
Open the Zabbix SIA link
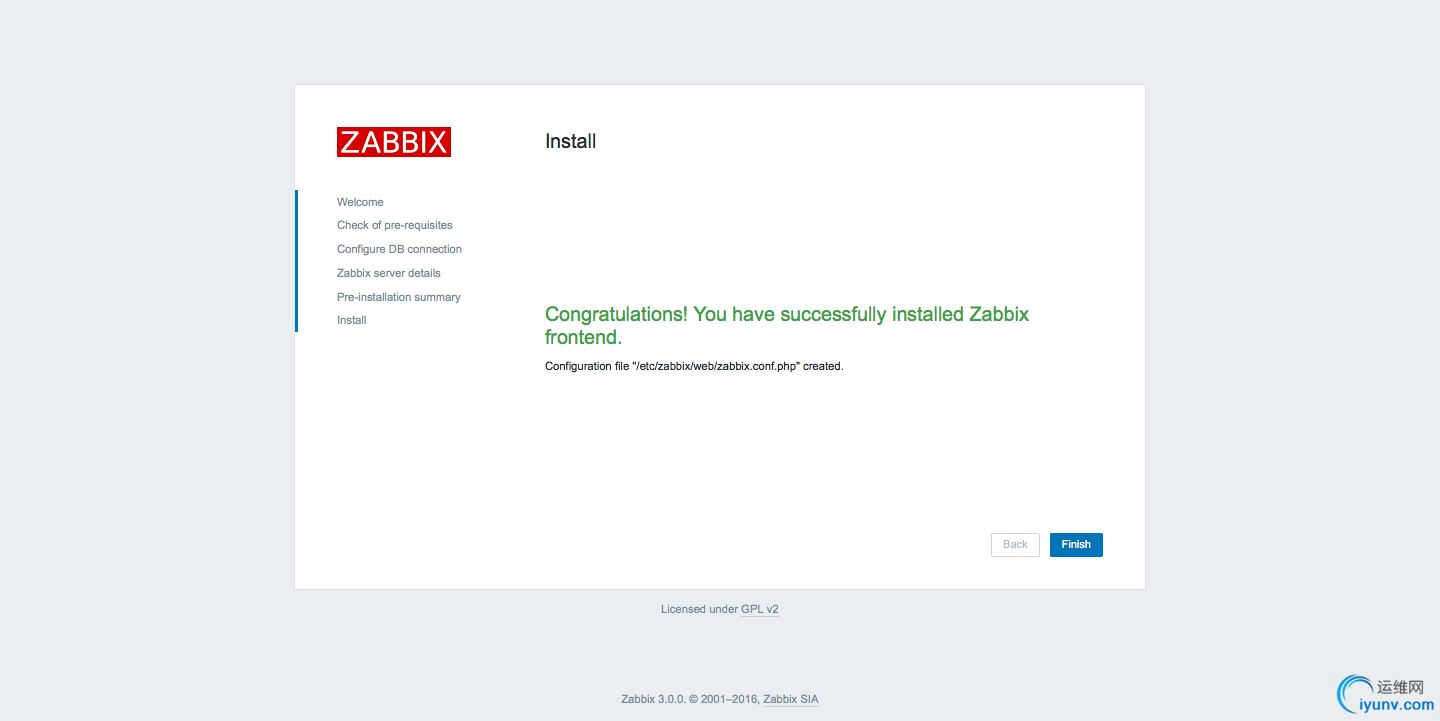coord(791,699)
